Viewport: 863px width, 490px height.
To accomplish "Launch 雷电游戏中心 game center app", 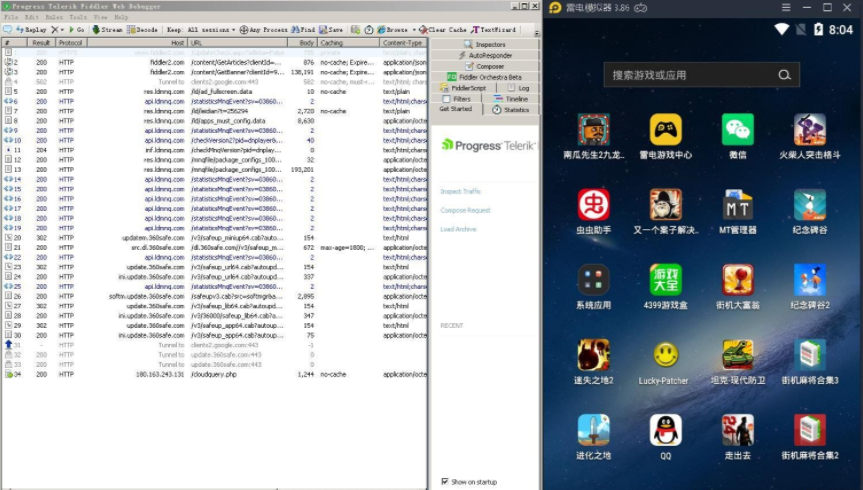I will pos(665,135).
